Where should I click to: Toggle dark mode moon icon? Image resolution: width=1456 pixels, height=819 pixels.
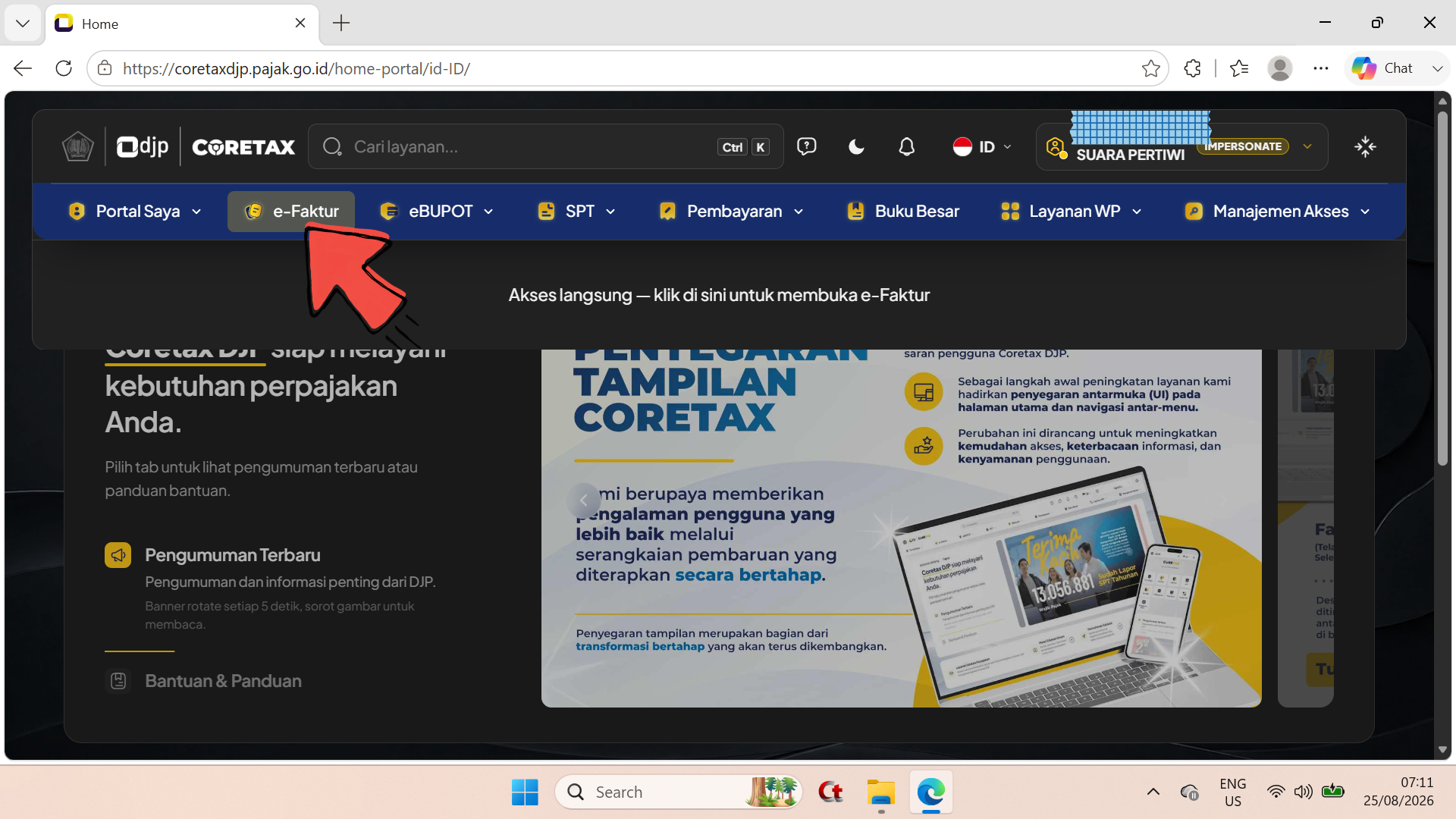coord(856,146)
